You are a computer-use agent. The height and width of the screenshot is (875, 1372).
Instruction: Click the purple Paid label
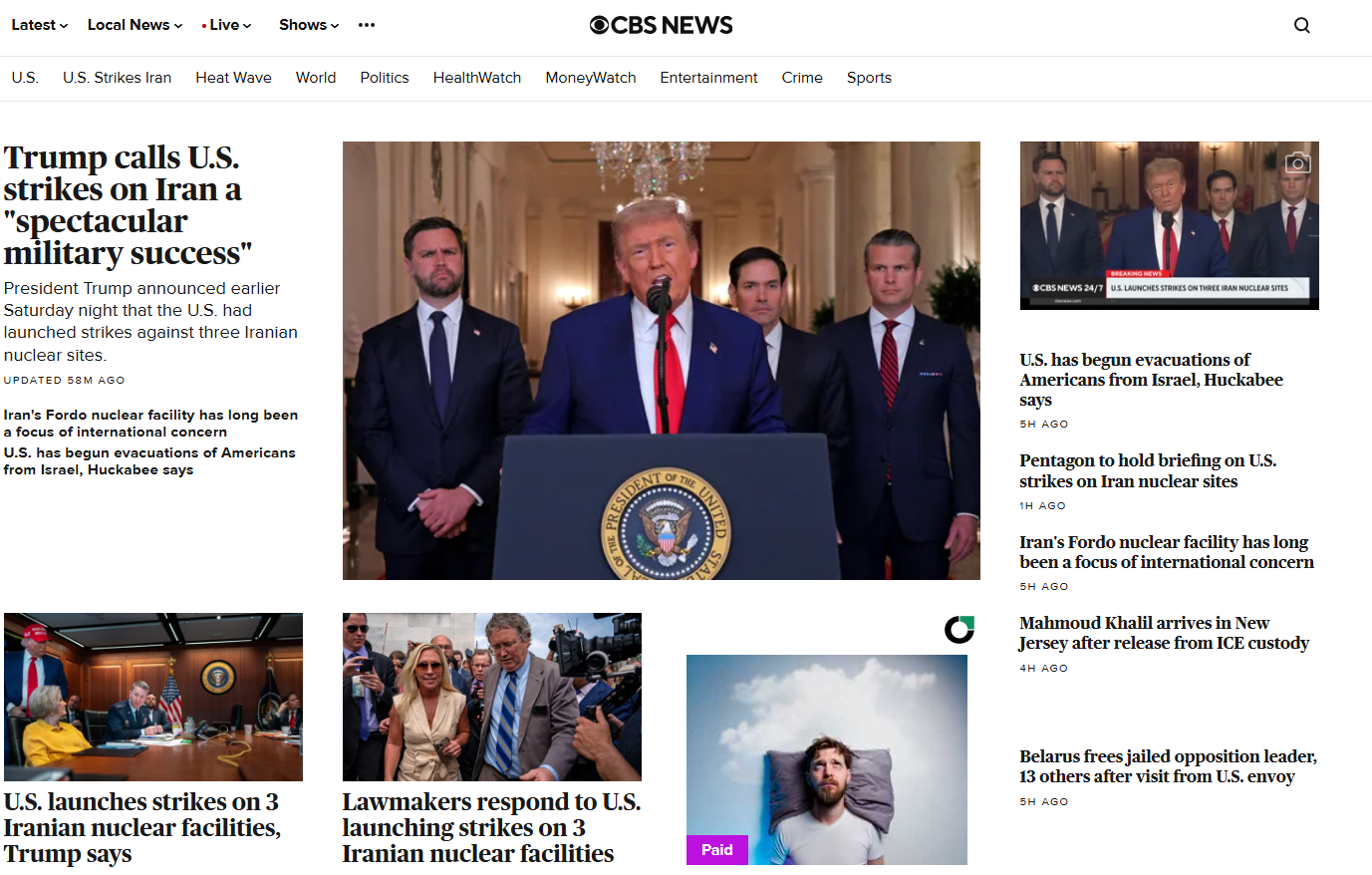[x=717, y=850]
